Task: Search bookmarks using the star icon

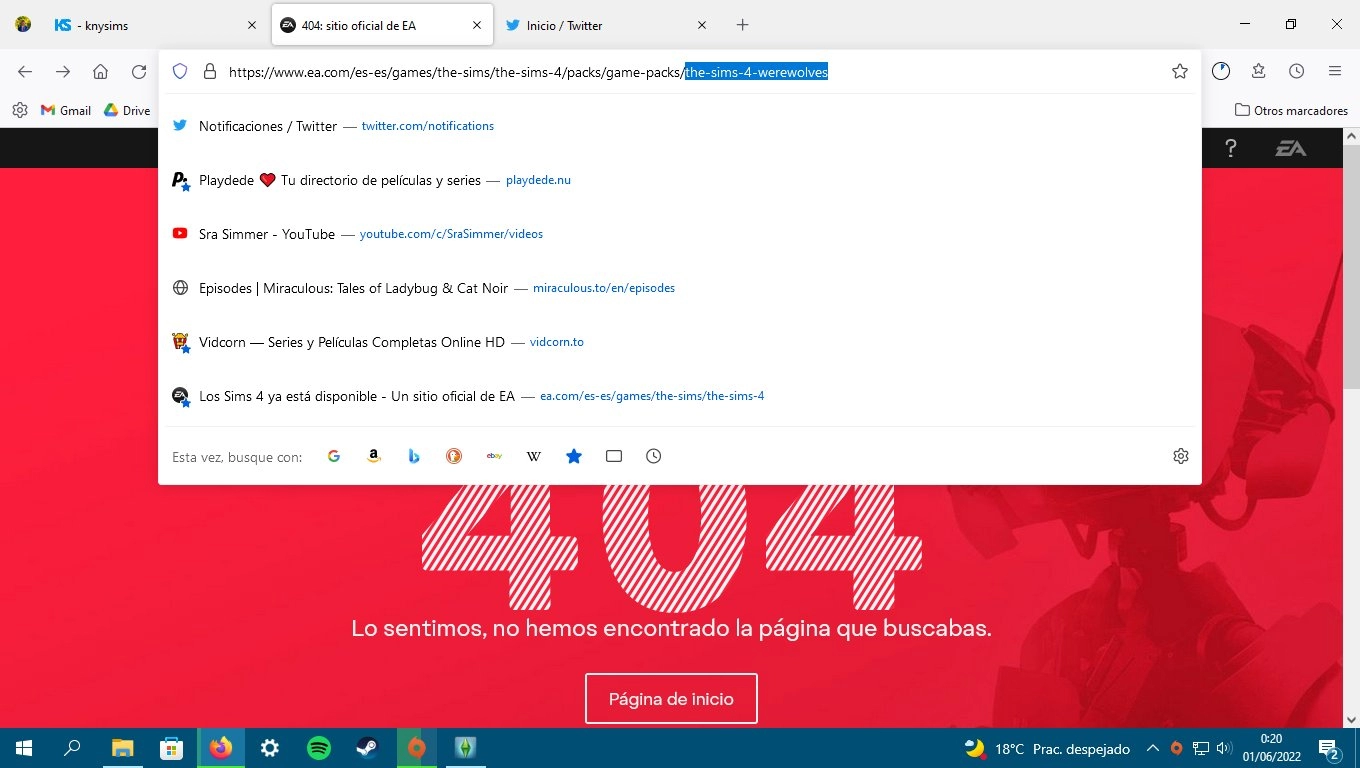Action: click(574, 456)
